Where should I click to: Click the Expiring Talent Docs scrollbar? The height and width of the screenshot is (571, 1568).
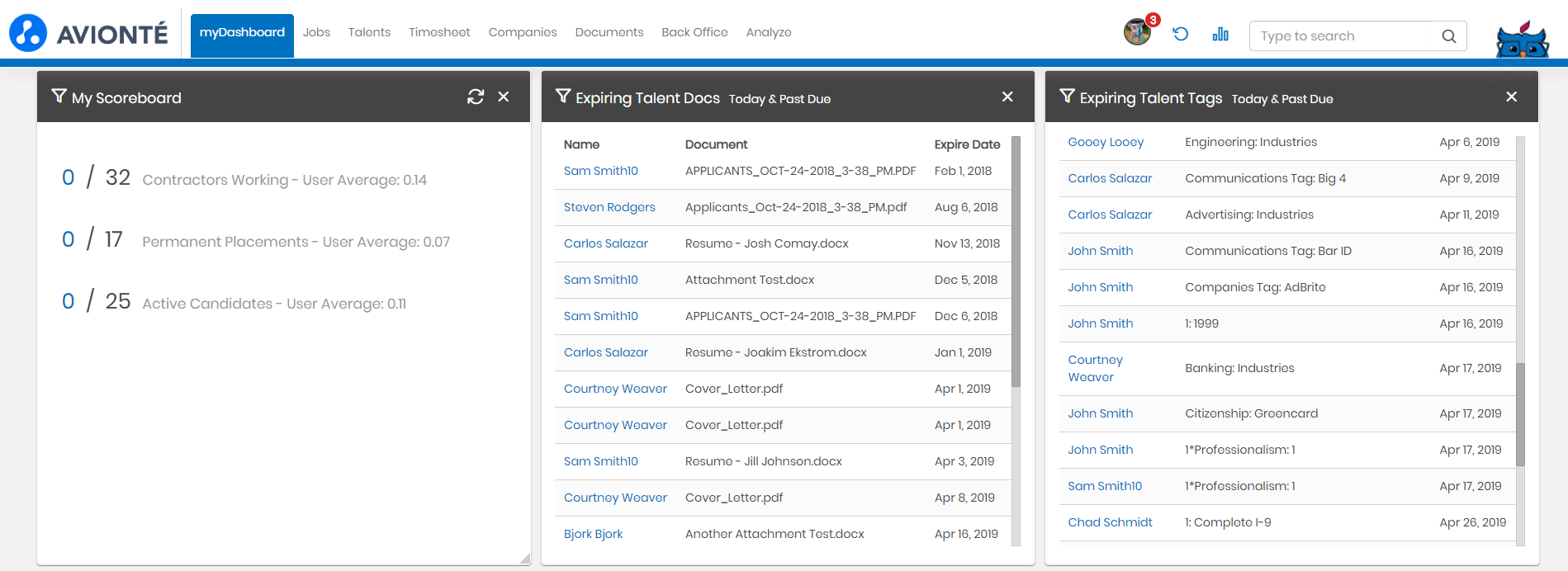1016,262
